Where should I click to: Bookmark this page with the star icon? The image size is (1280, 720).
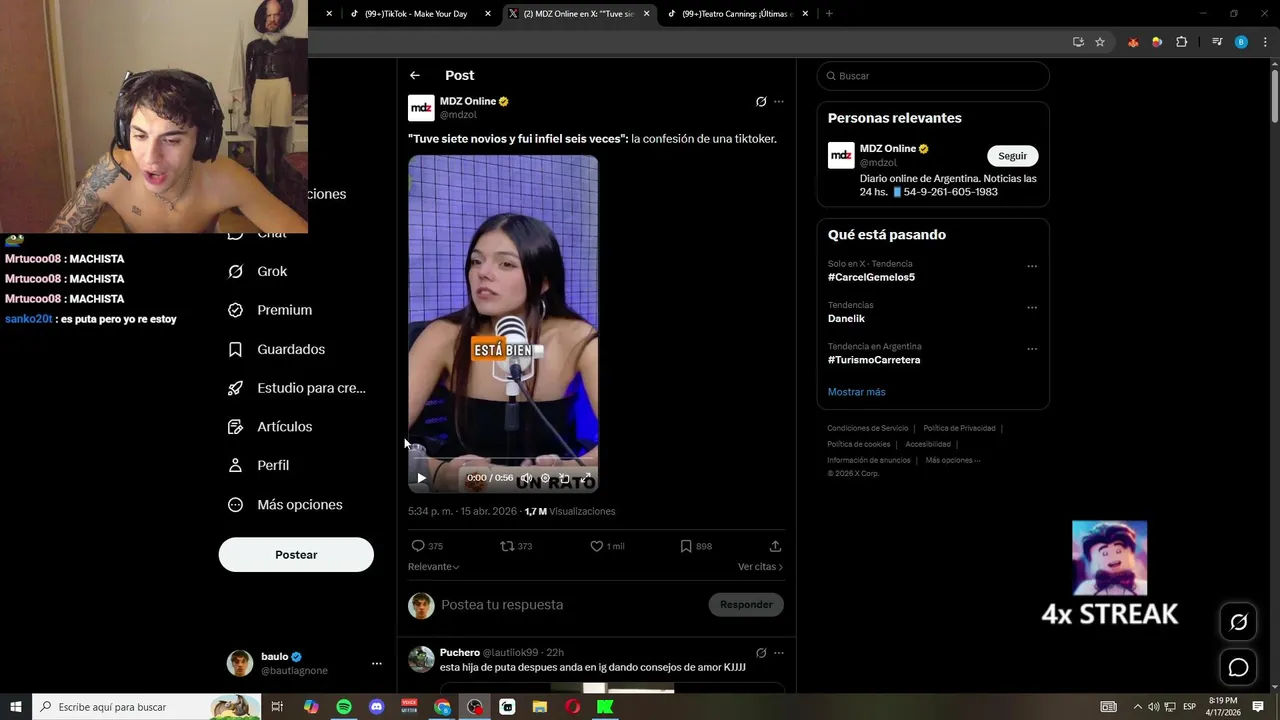pyautogui.click(x=1100, y=42)
